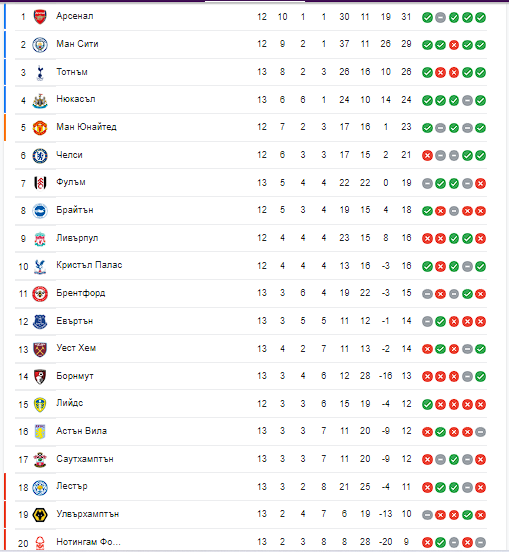Open the Брайтън team page

75,210
